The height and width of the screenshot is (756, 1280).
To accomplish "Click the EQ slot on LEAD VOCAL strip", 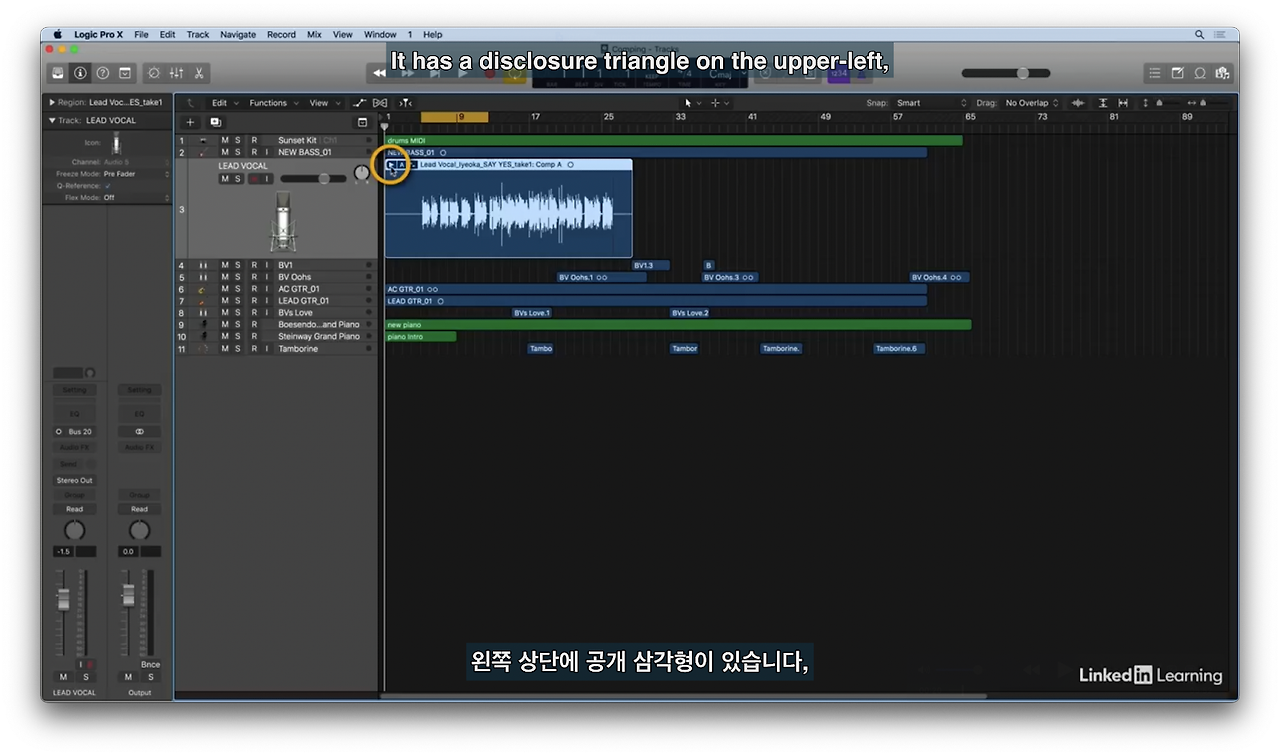I will click(x=75, y=414).
